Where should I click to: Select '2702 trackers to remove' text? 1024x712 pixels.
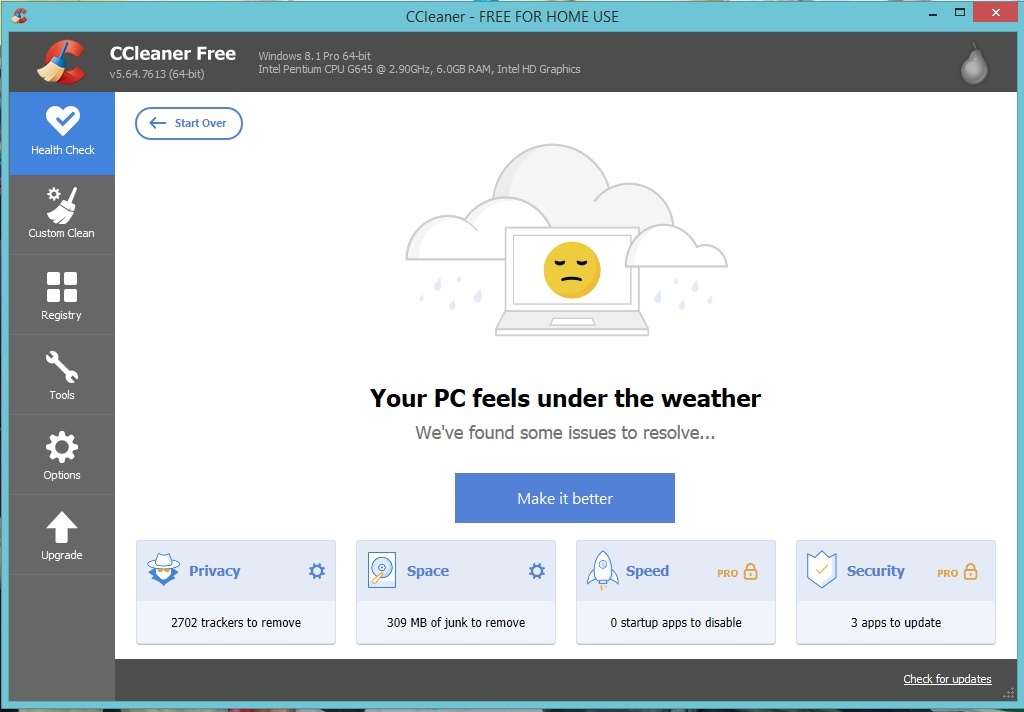236,623
